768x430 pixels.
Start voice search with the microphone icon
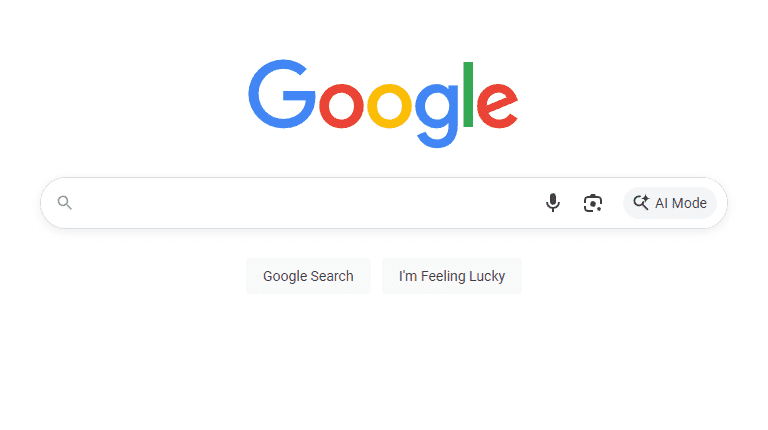click(x=552, y=202)
